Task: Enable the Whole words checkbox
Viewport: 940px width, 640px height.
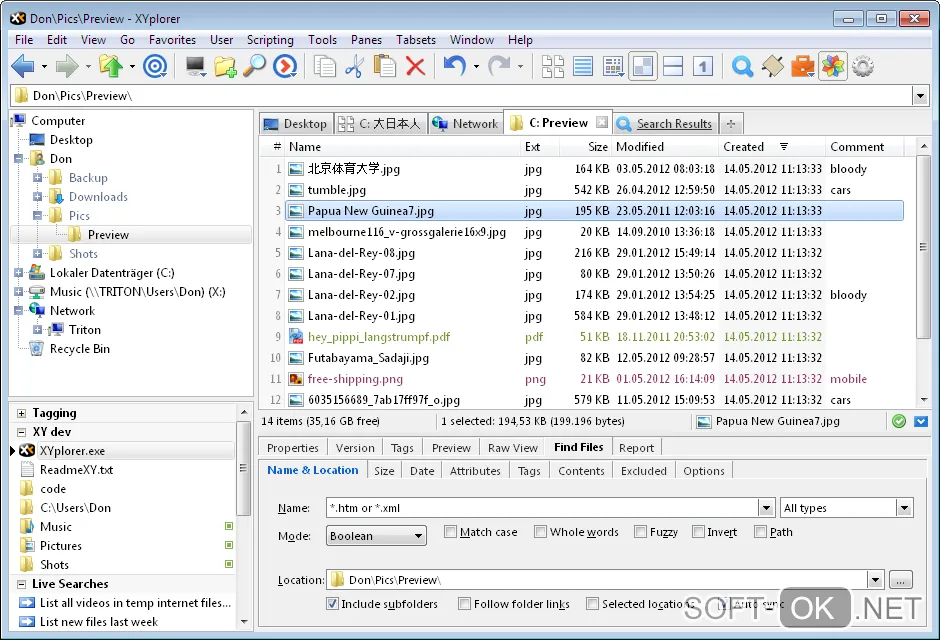Action: [540, 532]
